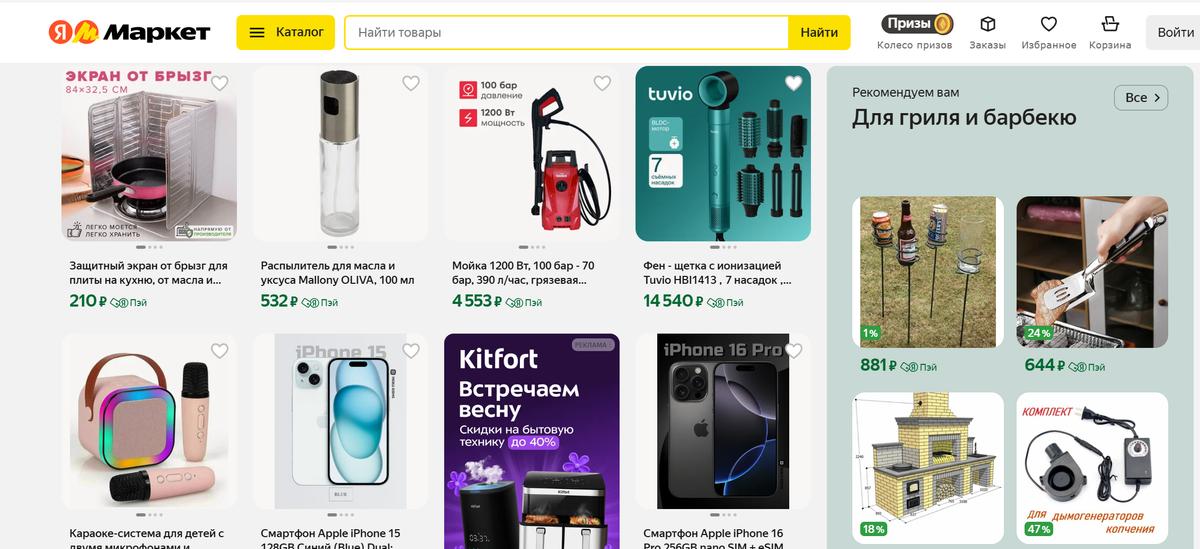The height and width of the screenshot is (549, 1200).
Task: Open the Призы prize wheel badge
Action: click(917, 24)
